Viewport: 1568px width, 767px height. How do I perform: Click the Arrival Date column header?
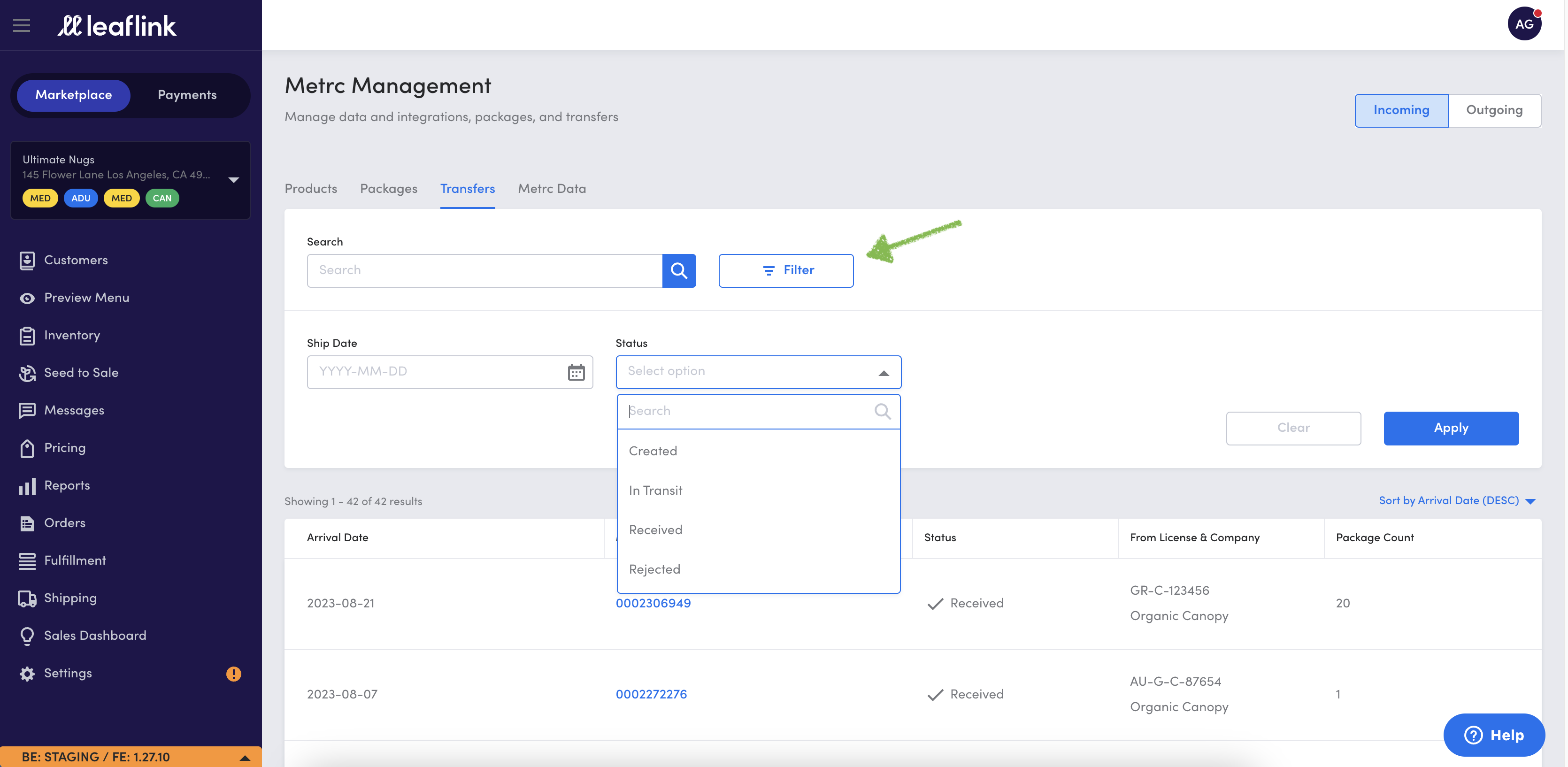pos(337,537)
